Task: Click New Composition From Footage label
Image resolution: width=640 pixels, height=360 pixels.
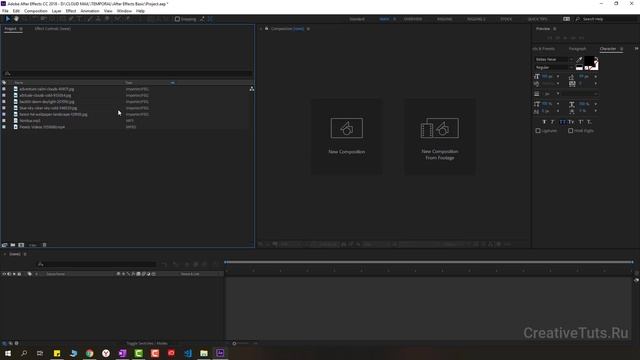Action: click(x=440, y=155)
